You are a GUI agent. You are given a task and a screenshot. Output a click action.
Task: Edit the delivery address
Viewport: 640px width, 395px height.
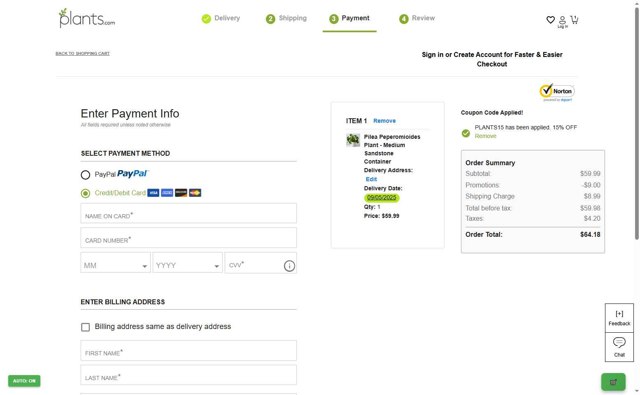(x=371, y=179)
